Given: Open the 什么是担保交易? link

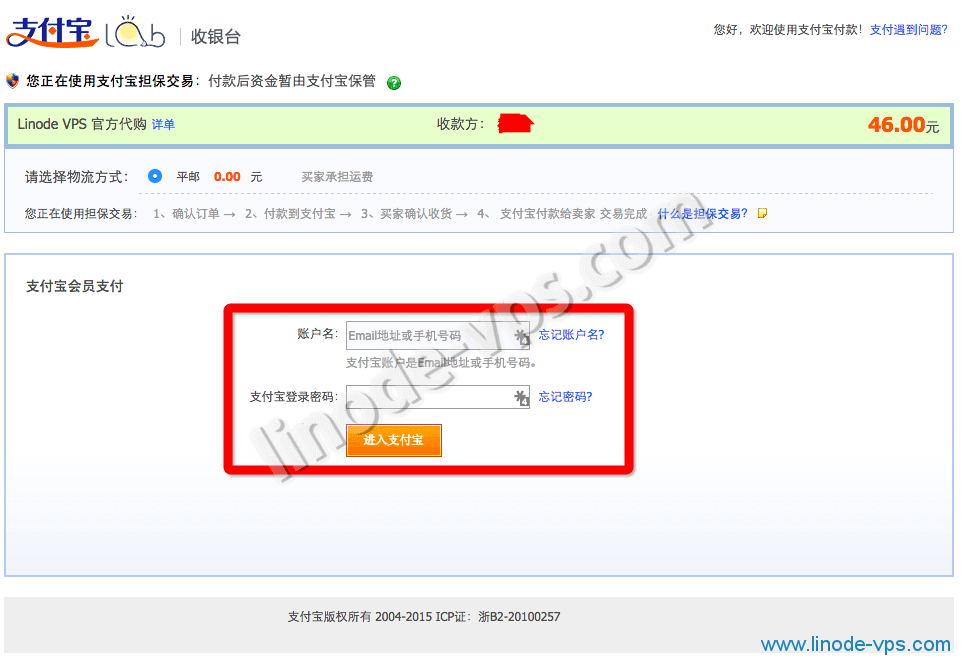Looking at the screenshot, I should coord(702,213).
